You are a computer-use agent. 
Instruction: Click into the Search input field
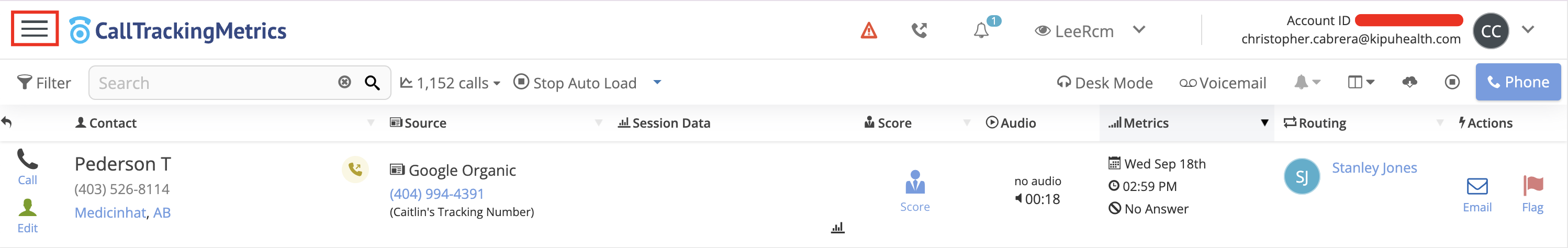[x=213, y=83]
